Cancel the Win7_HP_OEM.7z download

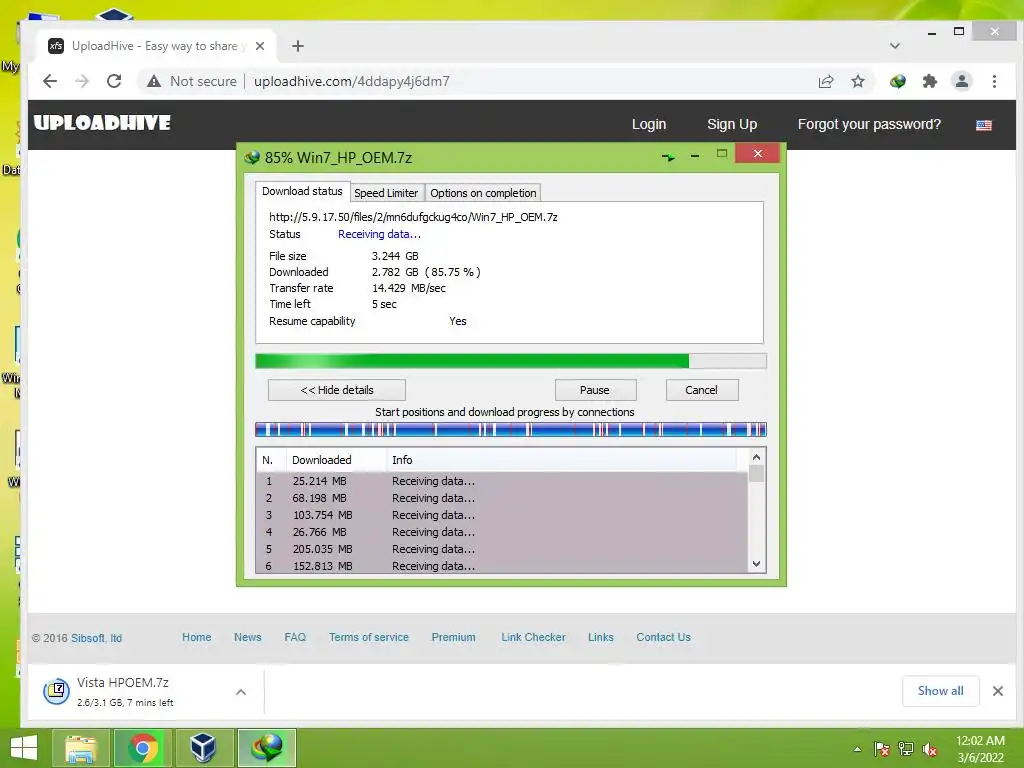(x=702, y=390)
